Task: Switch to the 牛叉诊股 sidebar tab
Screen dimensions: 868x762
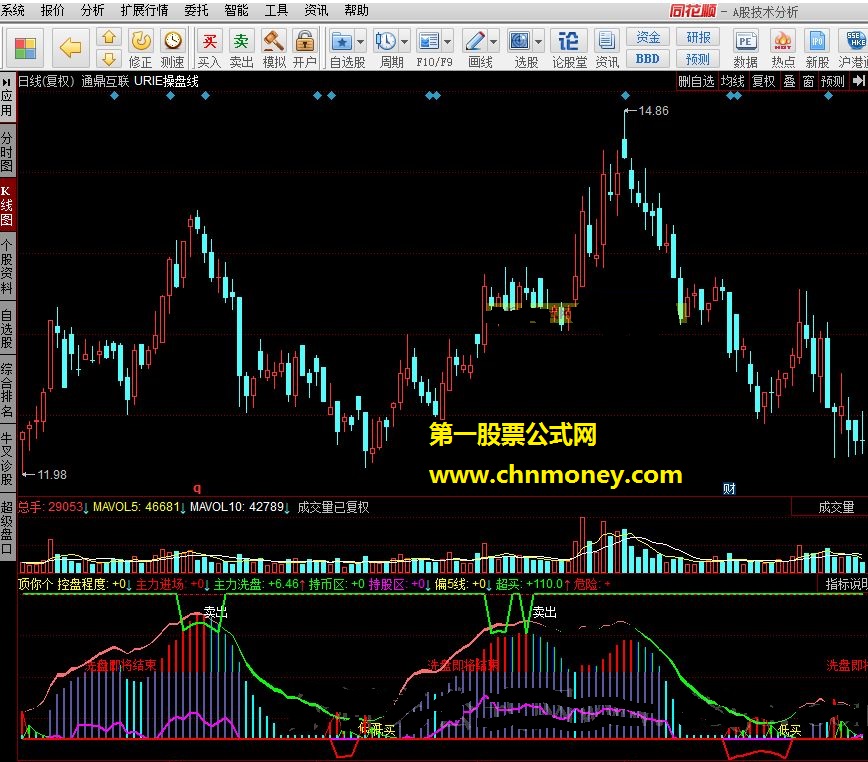Action: [7, 459]
